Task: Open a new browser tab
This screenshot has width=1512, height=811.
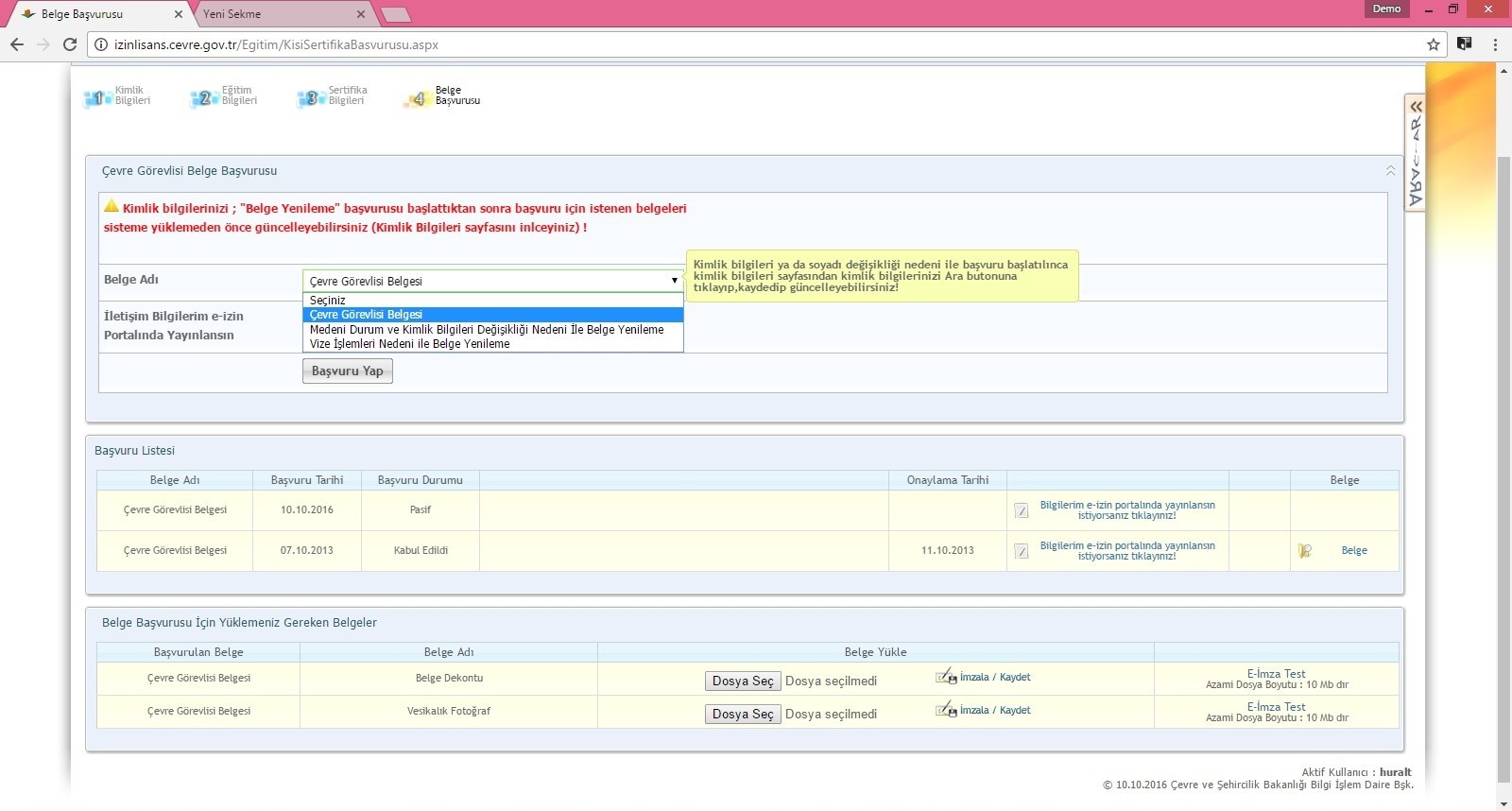Action: 396,14
